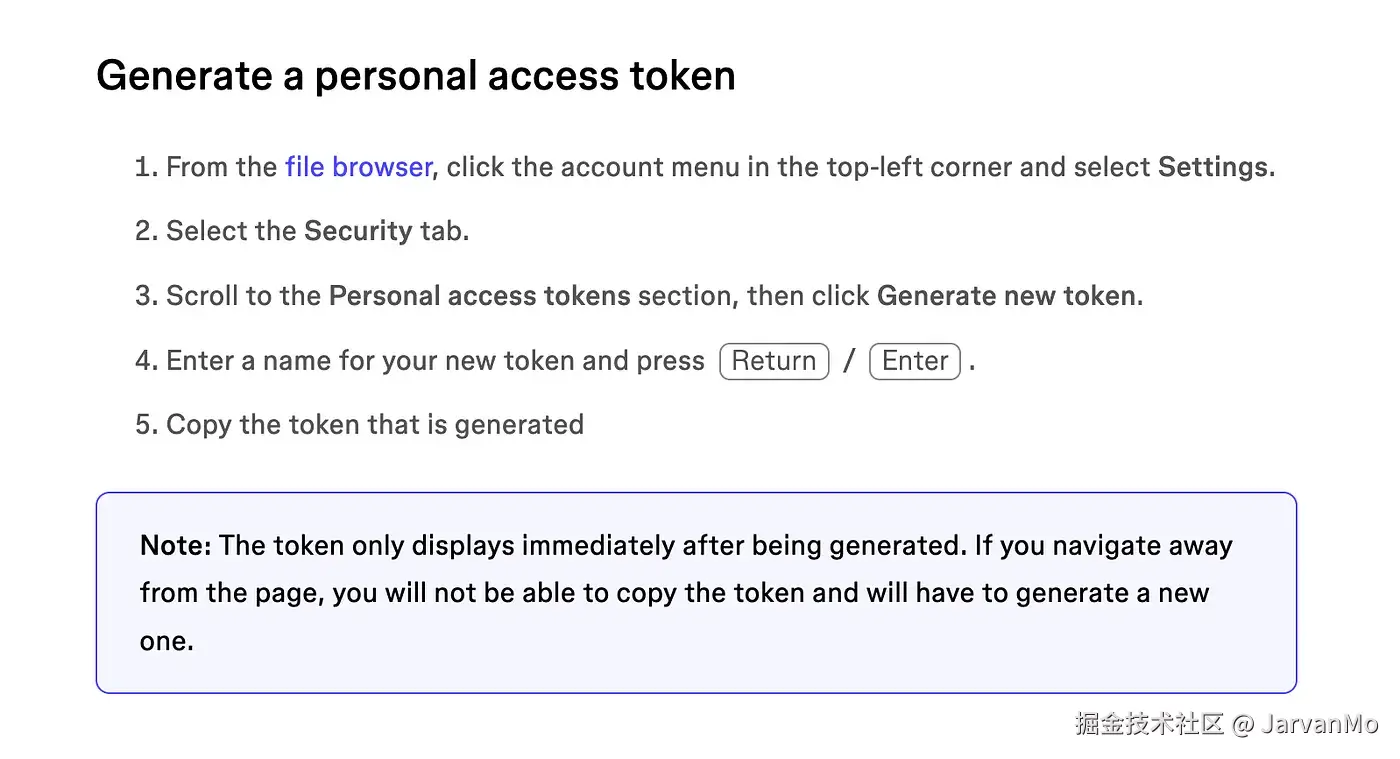This screenshot has width=1400, height=759.
Task: Click the "Generate a personal access token" heading
Action: 416,76
